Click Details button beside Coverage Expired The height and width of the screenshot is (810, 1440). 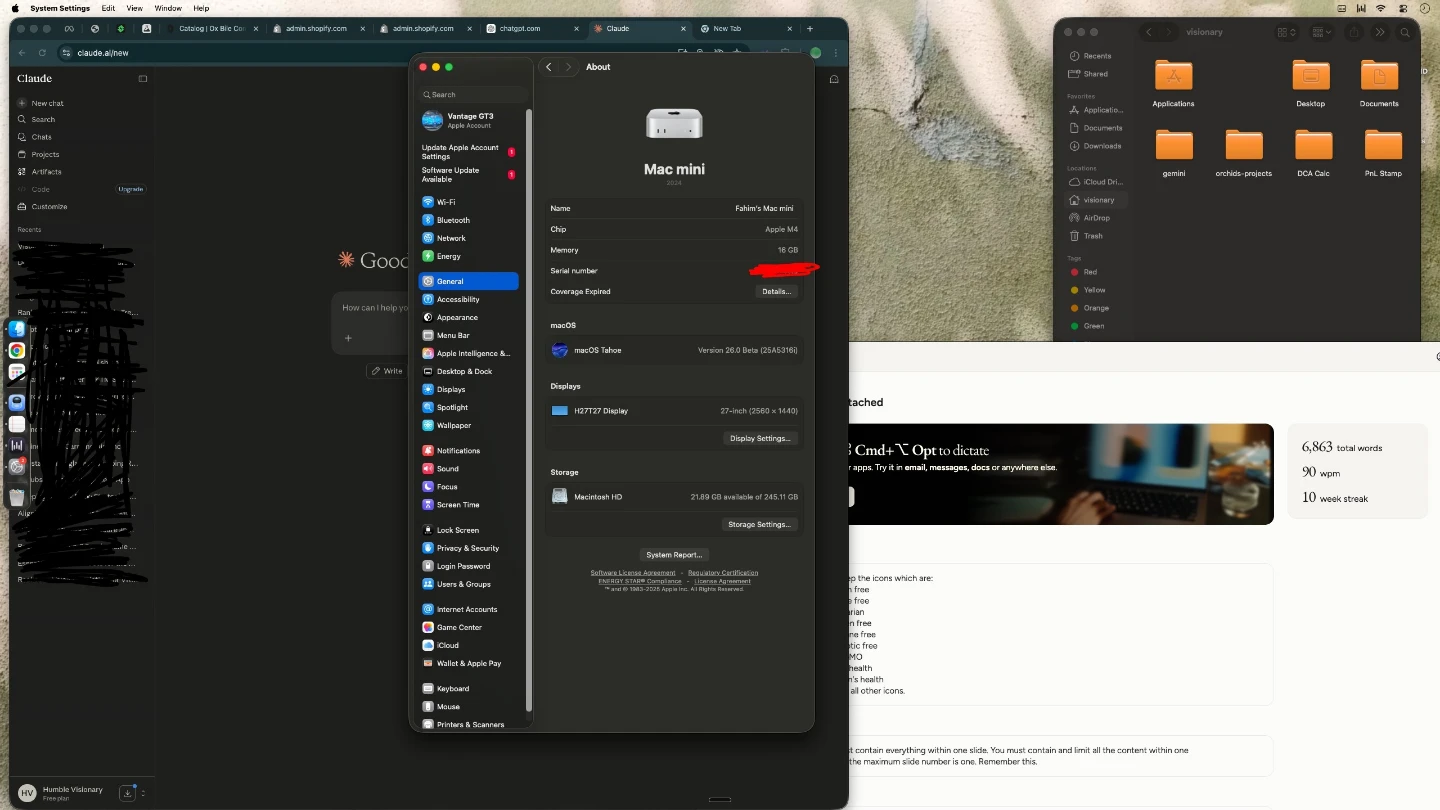pos(776,292)
